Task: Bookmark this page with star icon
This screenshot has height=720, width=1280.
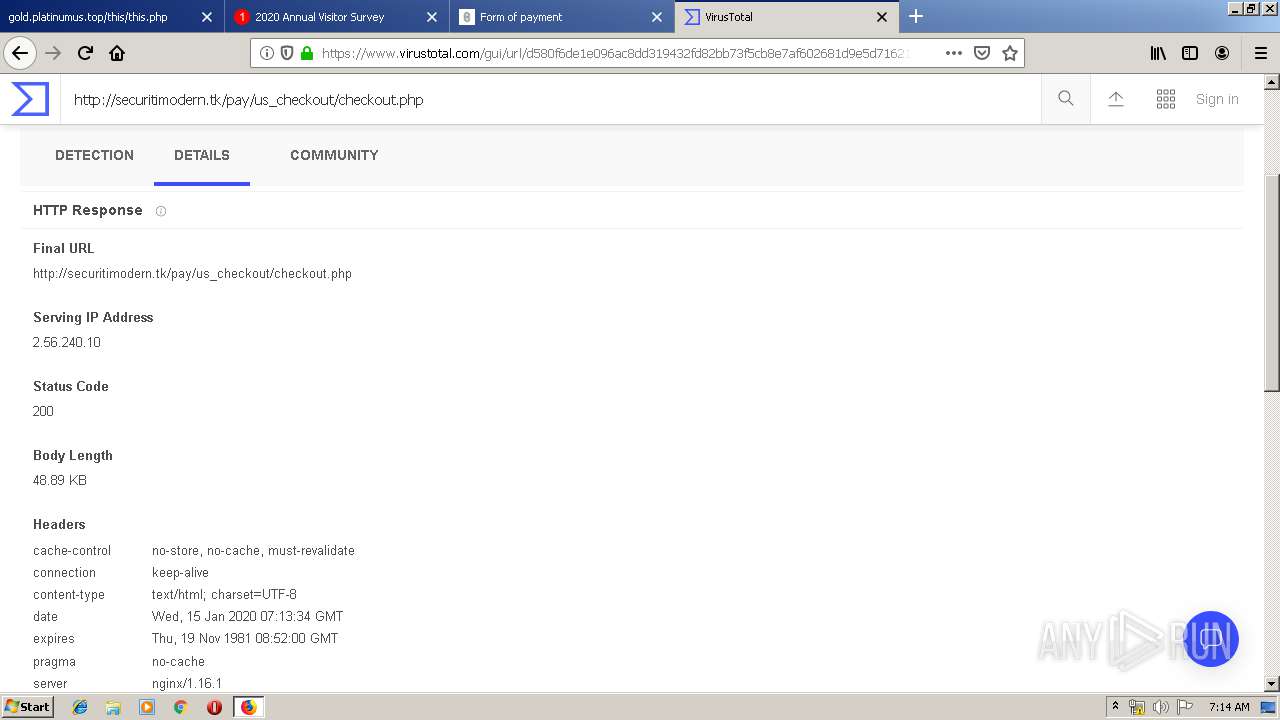Action: click(1010, 53)
